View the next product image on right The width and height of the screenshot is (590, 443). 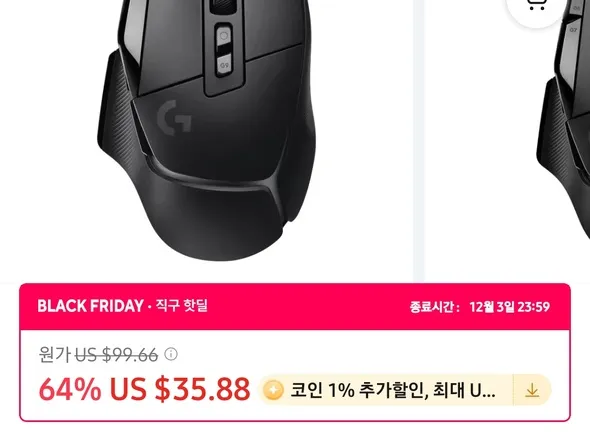coord(564,140)
